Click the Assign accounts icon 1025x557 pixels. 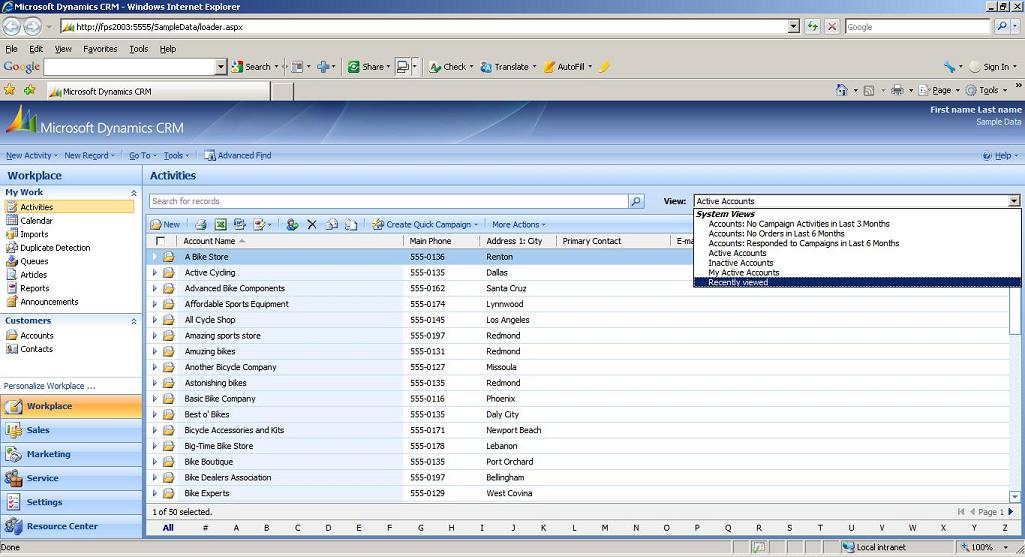[292, 224]
